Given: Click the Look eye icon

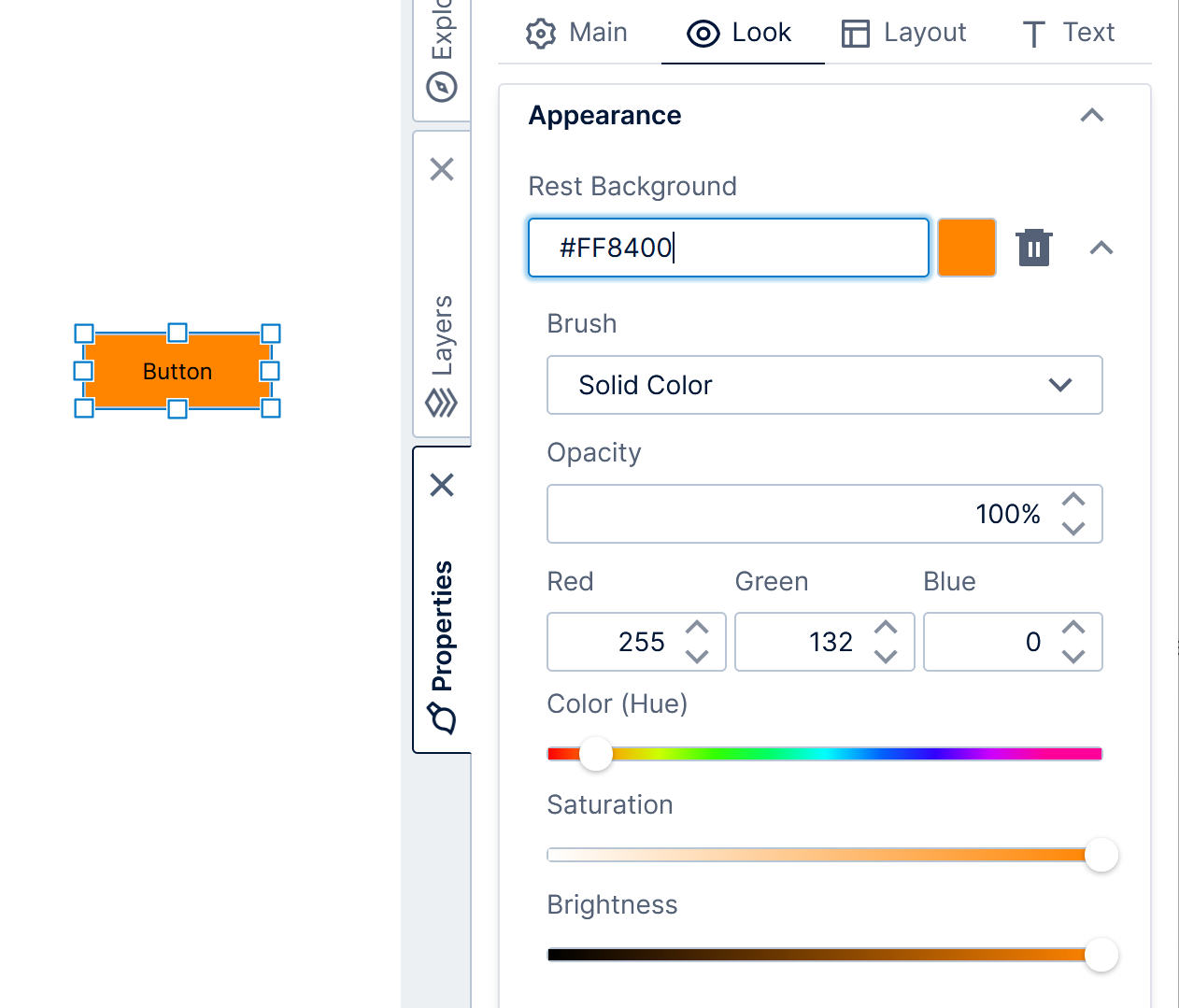Looking at the screenshot, I should click(702, 33).
